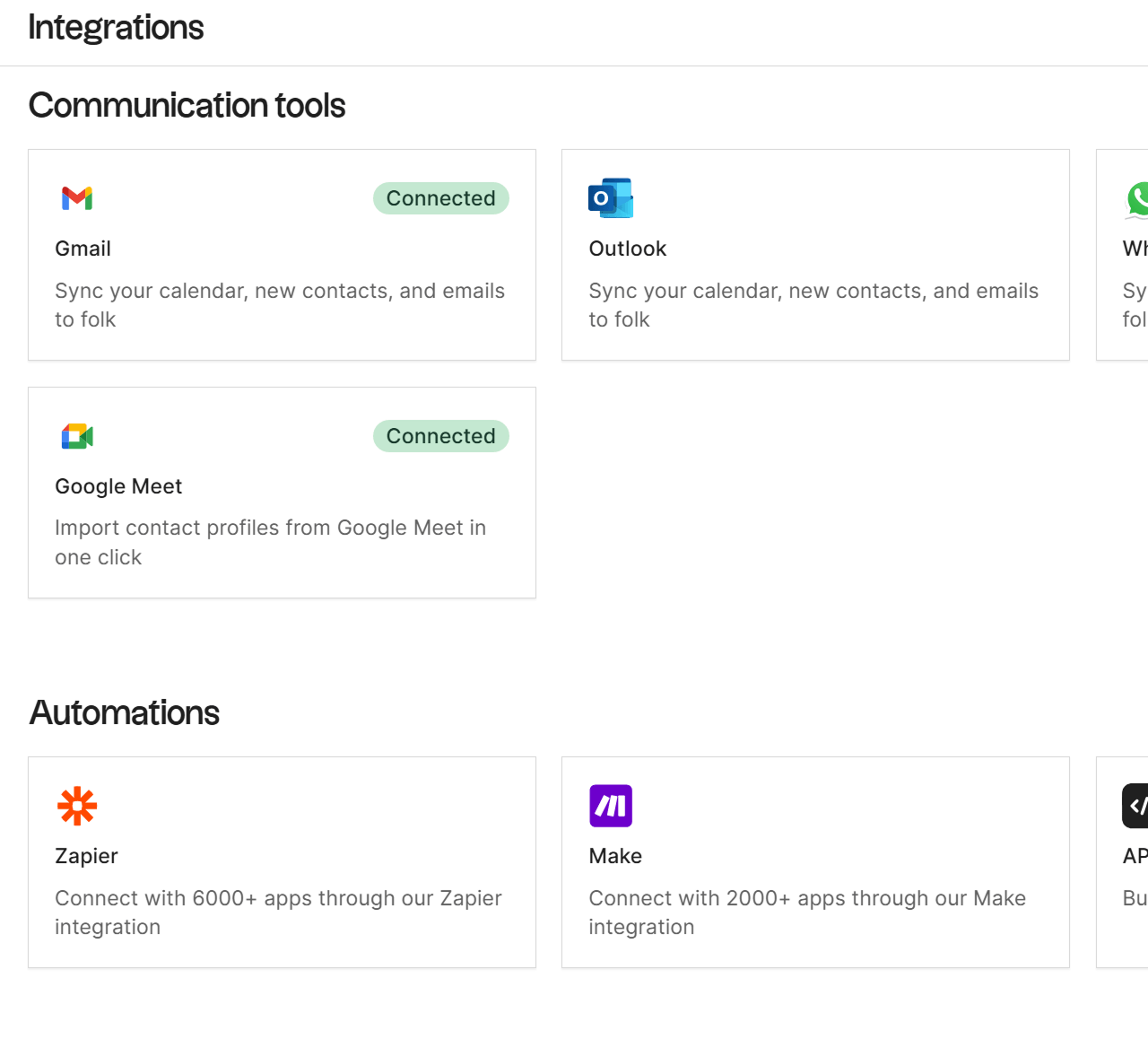Open the Gmail integration title
This screenshot has width=1148, height=1048.
[83, 249]
